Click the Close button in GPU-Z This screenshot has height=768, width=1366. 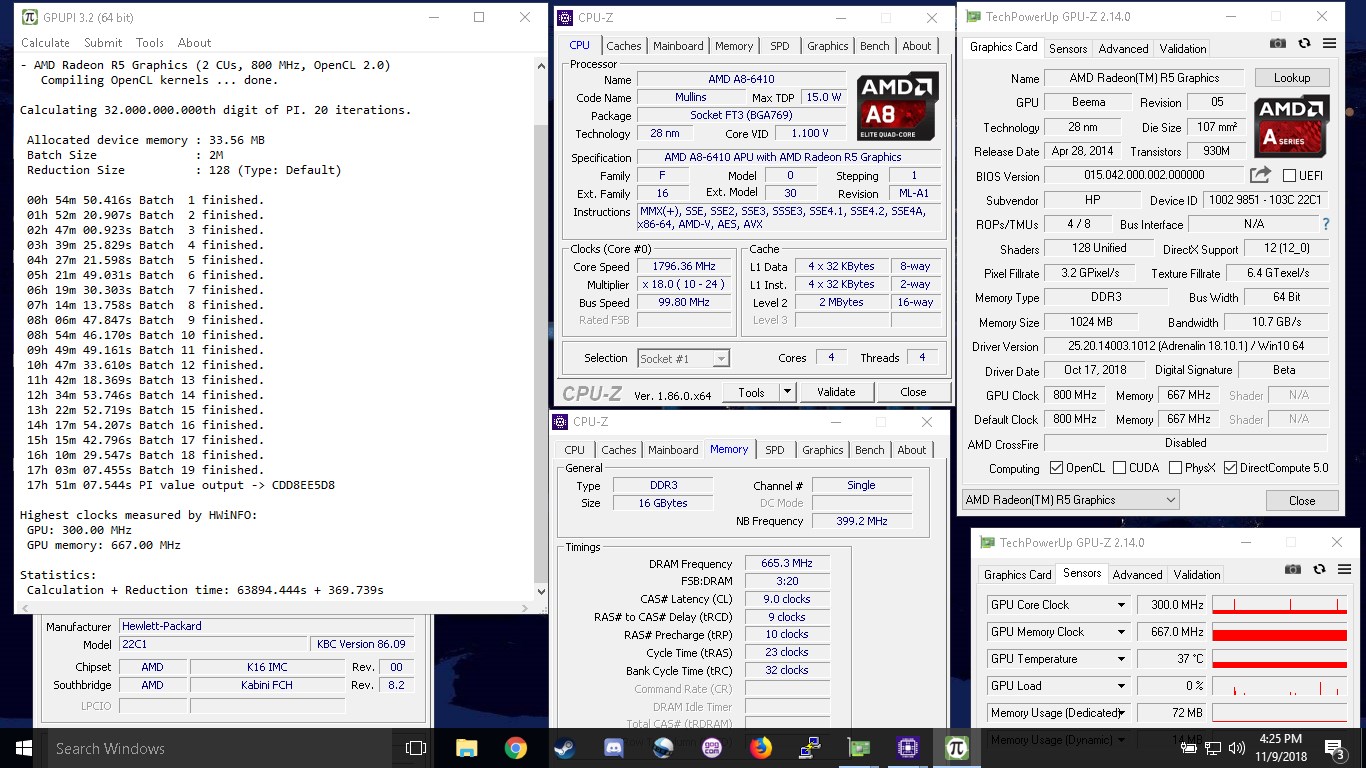click(x=1302, y=500)
